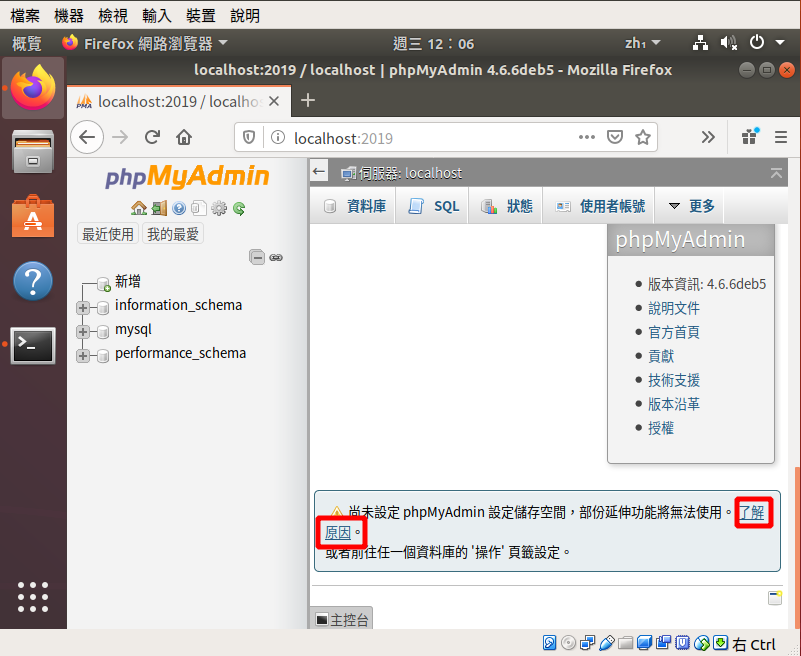The image size is (801, 656).
Task: Click the 最近使用 button
Action: pyautogui.click(x=108, y=234)
